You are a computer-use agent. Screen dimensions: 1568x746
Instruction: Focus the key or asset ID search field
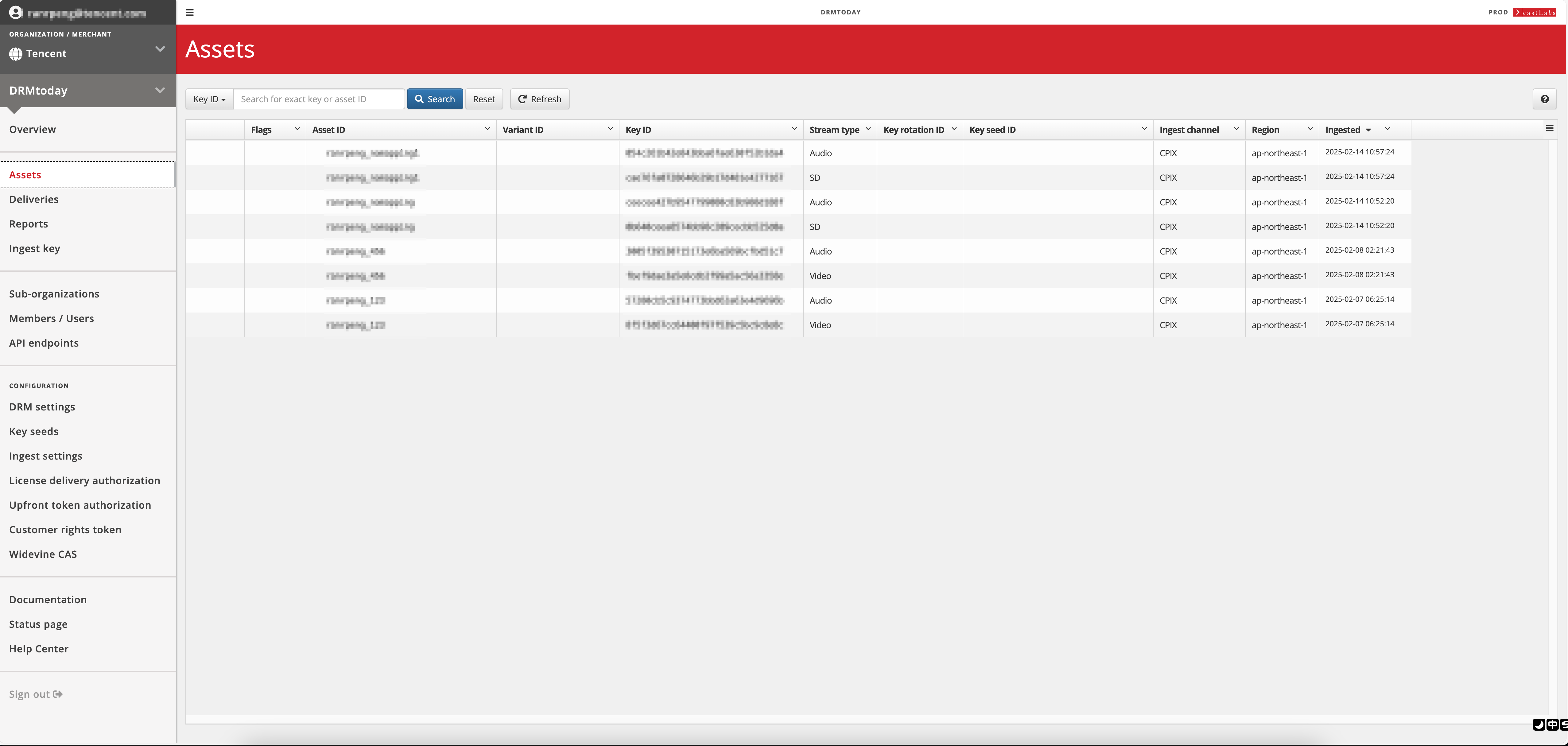[x=319, y=99]
